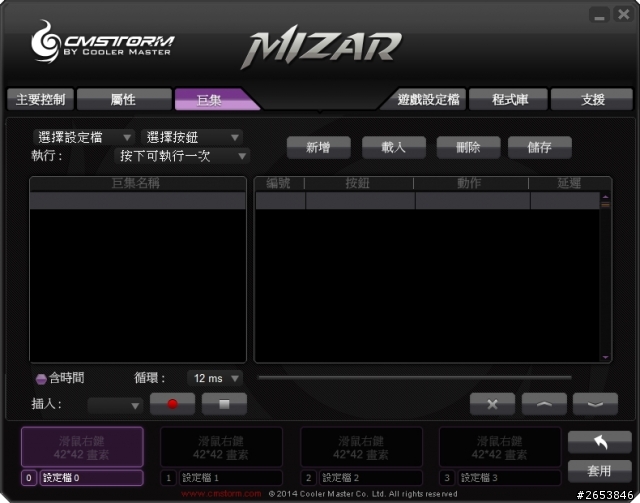Open the 選擇設定檔 dropdown
This screenshot has height=503, width=640.
(84, 137)
